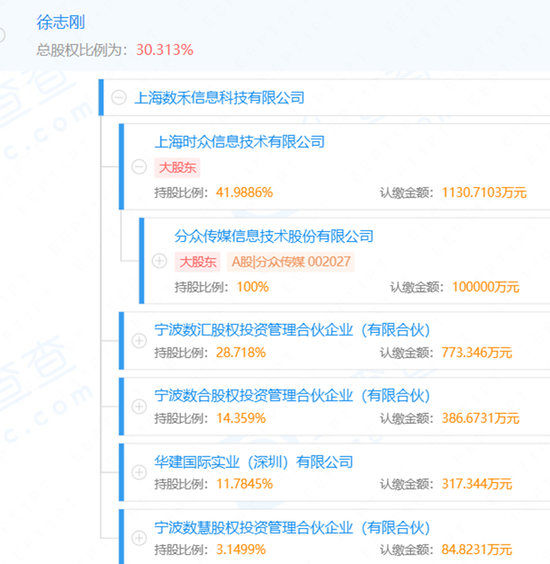Select the total equity ratio 30.313%

click(x=165, y=50)
